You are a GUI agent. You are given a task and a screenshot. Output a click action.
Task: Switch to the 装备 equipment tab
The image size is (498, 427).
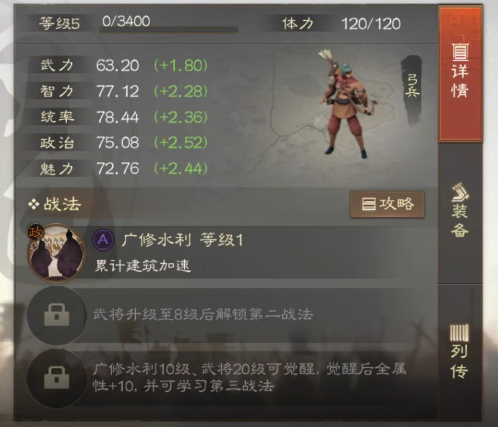click(x=460, y=210)
